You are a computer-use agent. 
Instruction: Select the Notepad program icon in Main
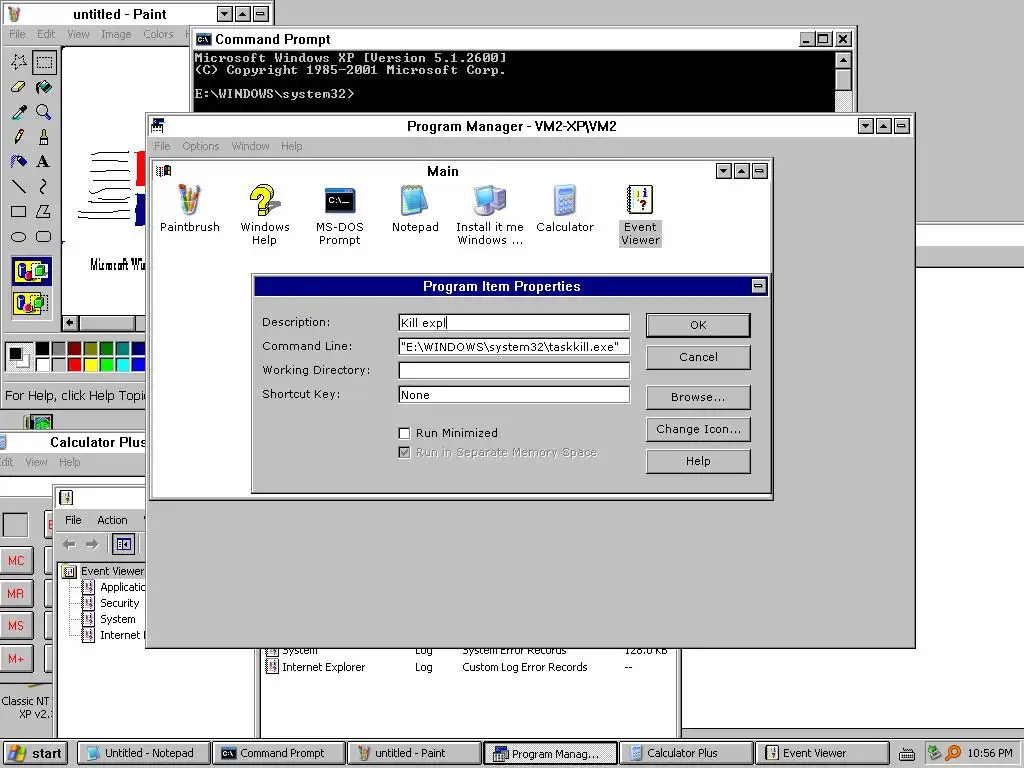(415, 208)
